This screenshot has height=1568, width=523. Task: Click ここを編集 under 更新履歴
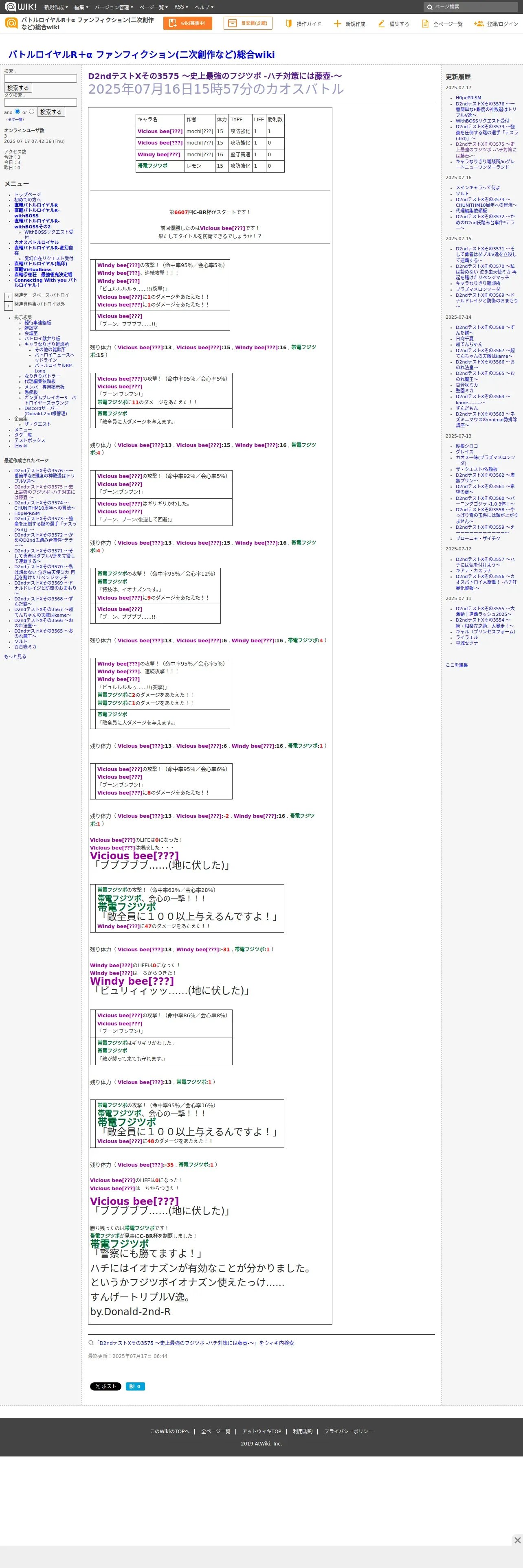pos(457,665)
